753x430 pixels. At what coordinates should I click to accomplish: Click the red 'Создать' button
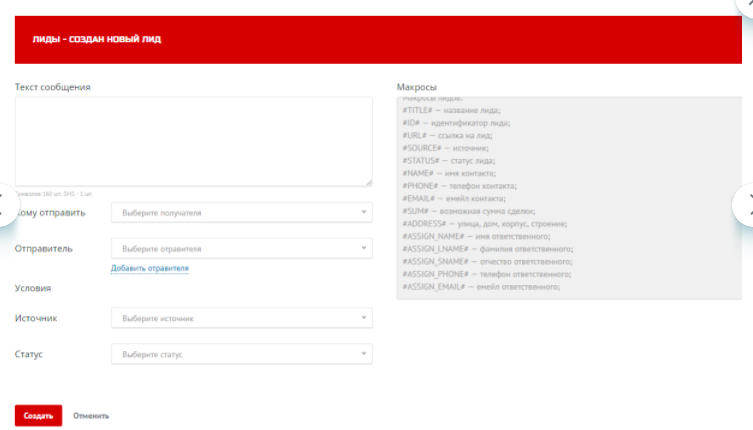coord(38,416)
